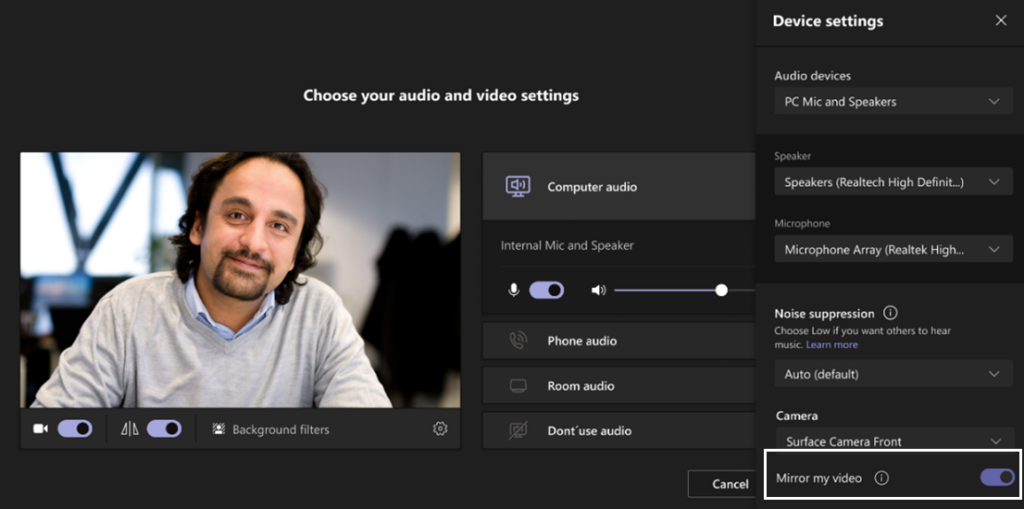This screenshot has width=1024, height=509.
Task: Click the microphone icon under Internal Mic
Action: [514, 290]
